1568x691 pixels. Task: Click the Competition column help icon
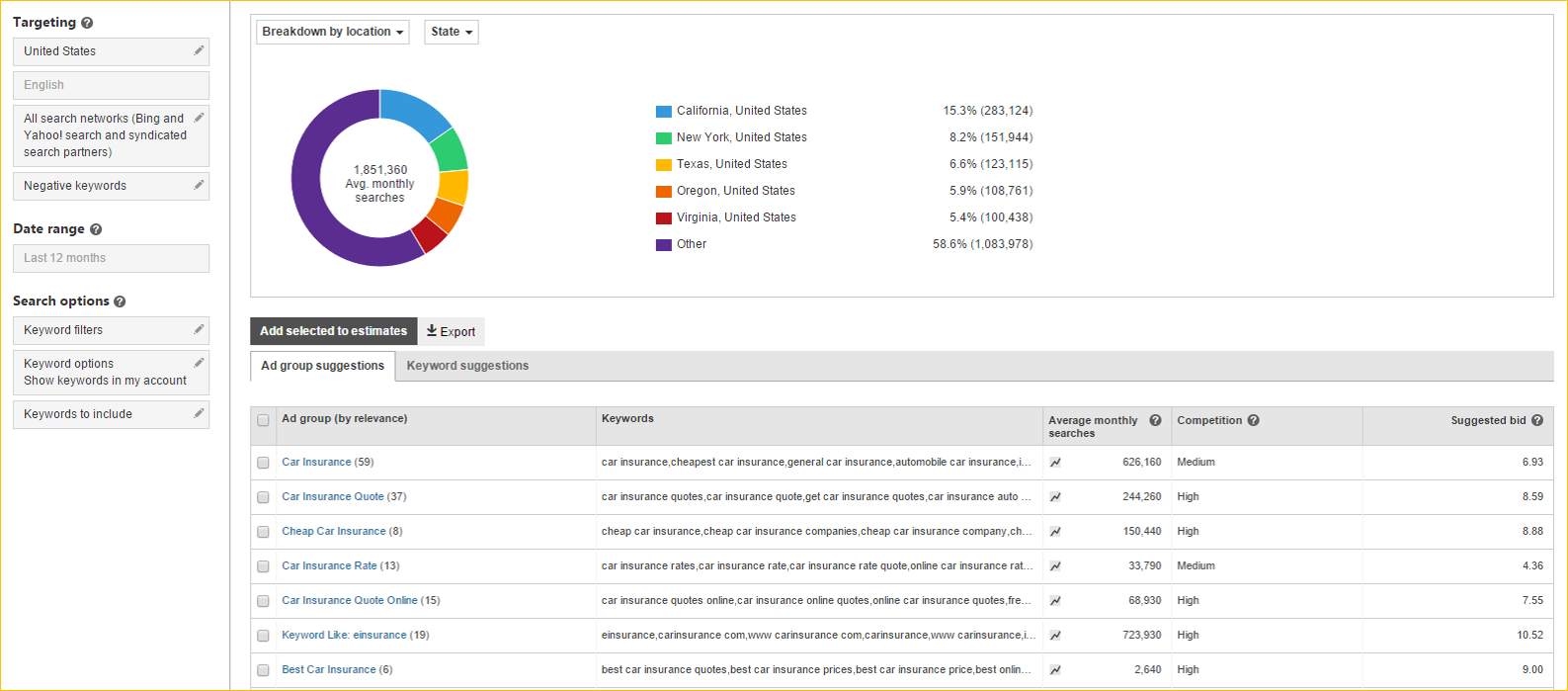[1253, 420]
